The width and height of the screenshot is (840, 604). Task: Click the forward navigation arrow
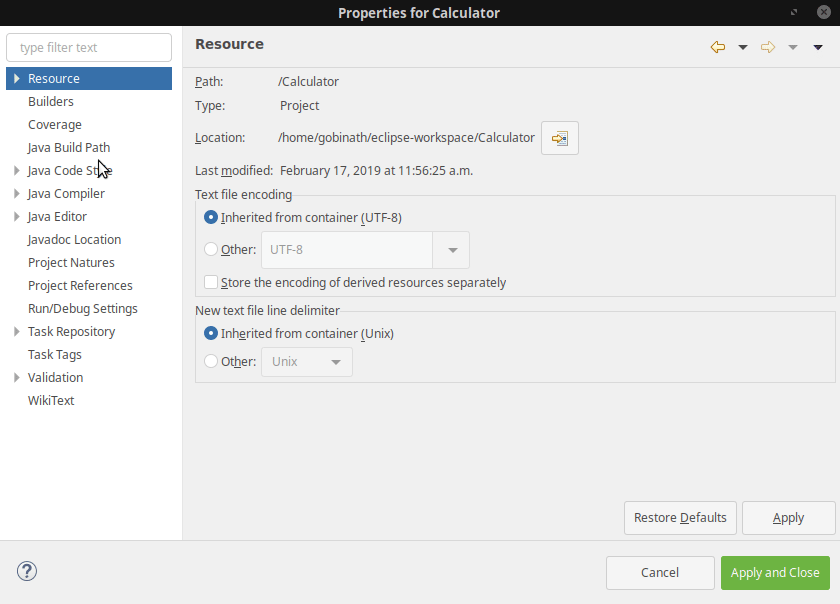click(768, 47)
